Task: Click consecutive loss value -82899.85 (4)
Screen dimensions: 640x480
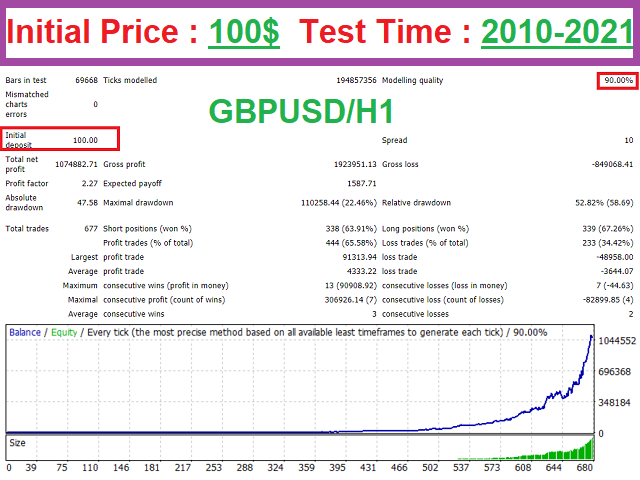Action: (x=608, y=300)
